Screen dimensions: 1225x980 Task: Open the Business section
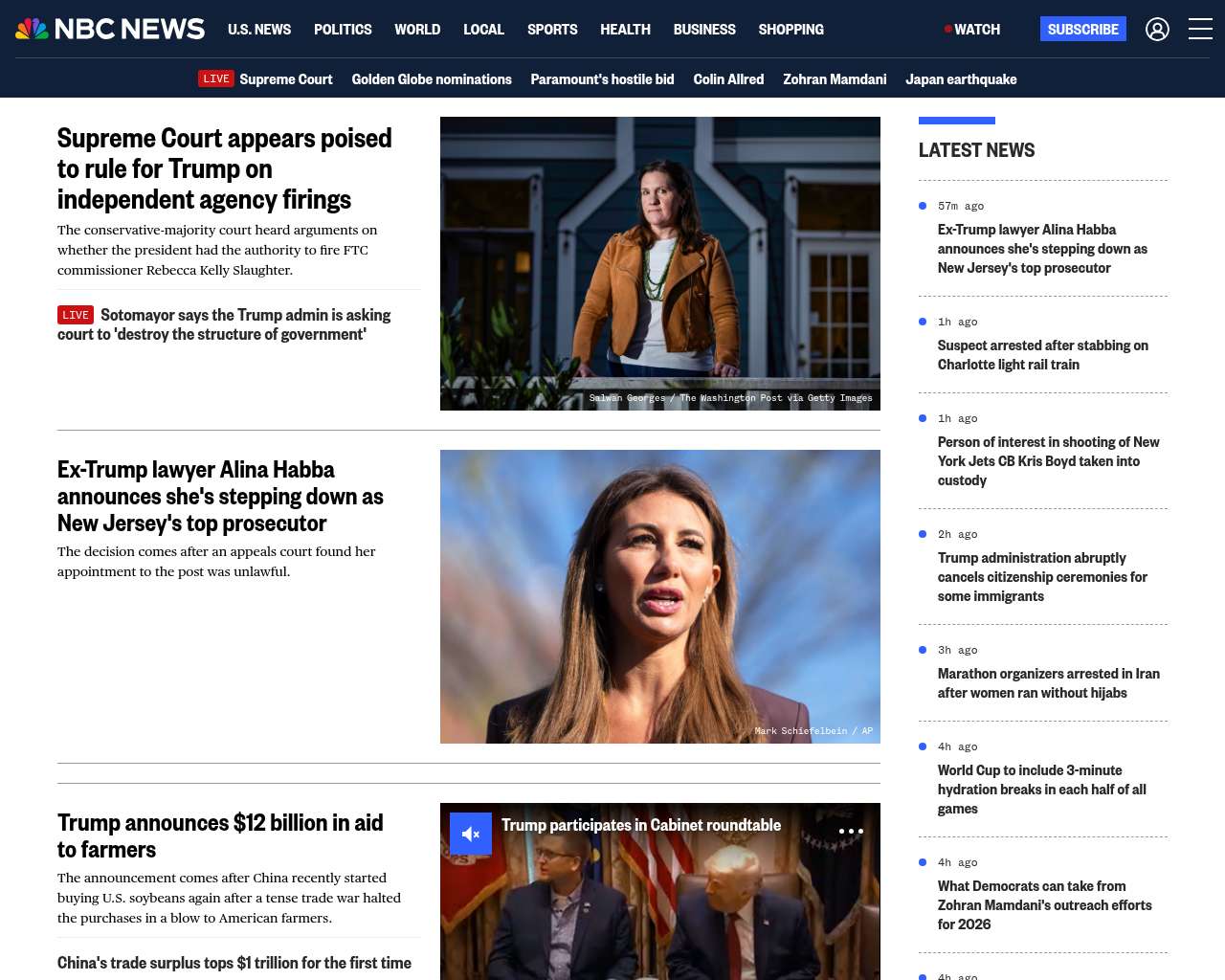click(x=704, y=30)
